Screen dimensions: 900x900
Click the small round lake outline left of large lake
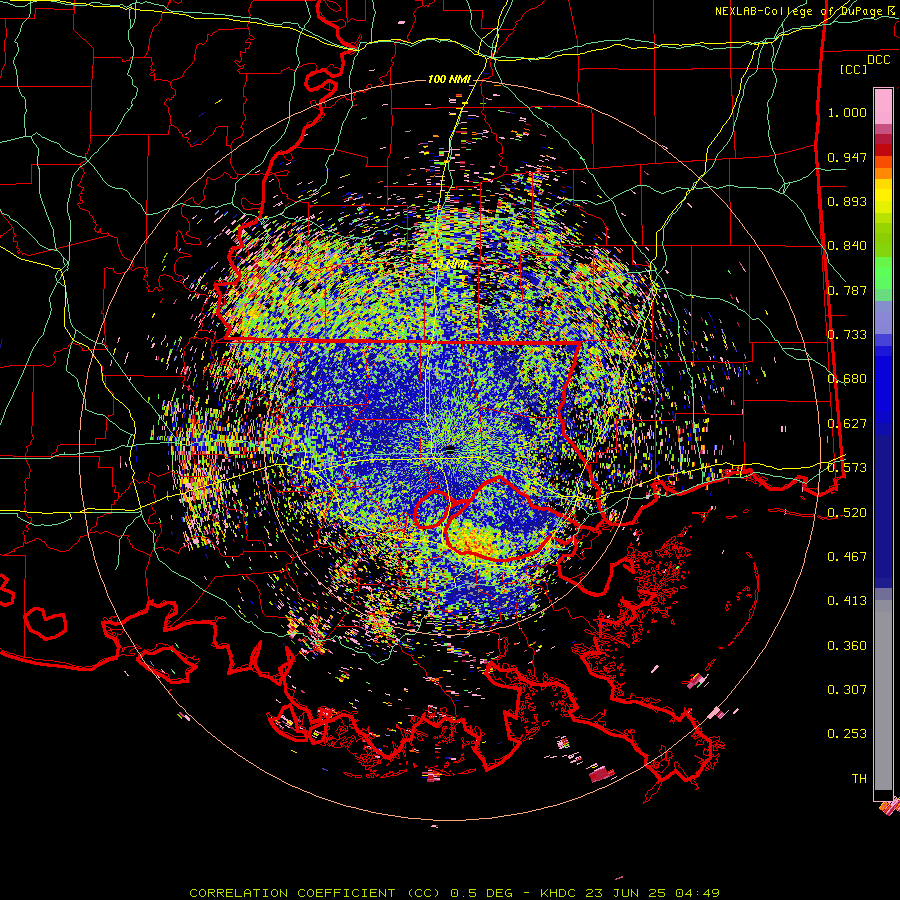tap(432, 509)
